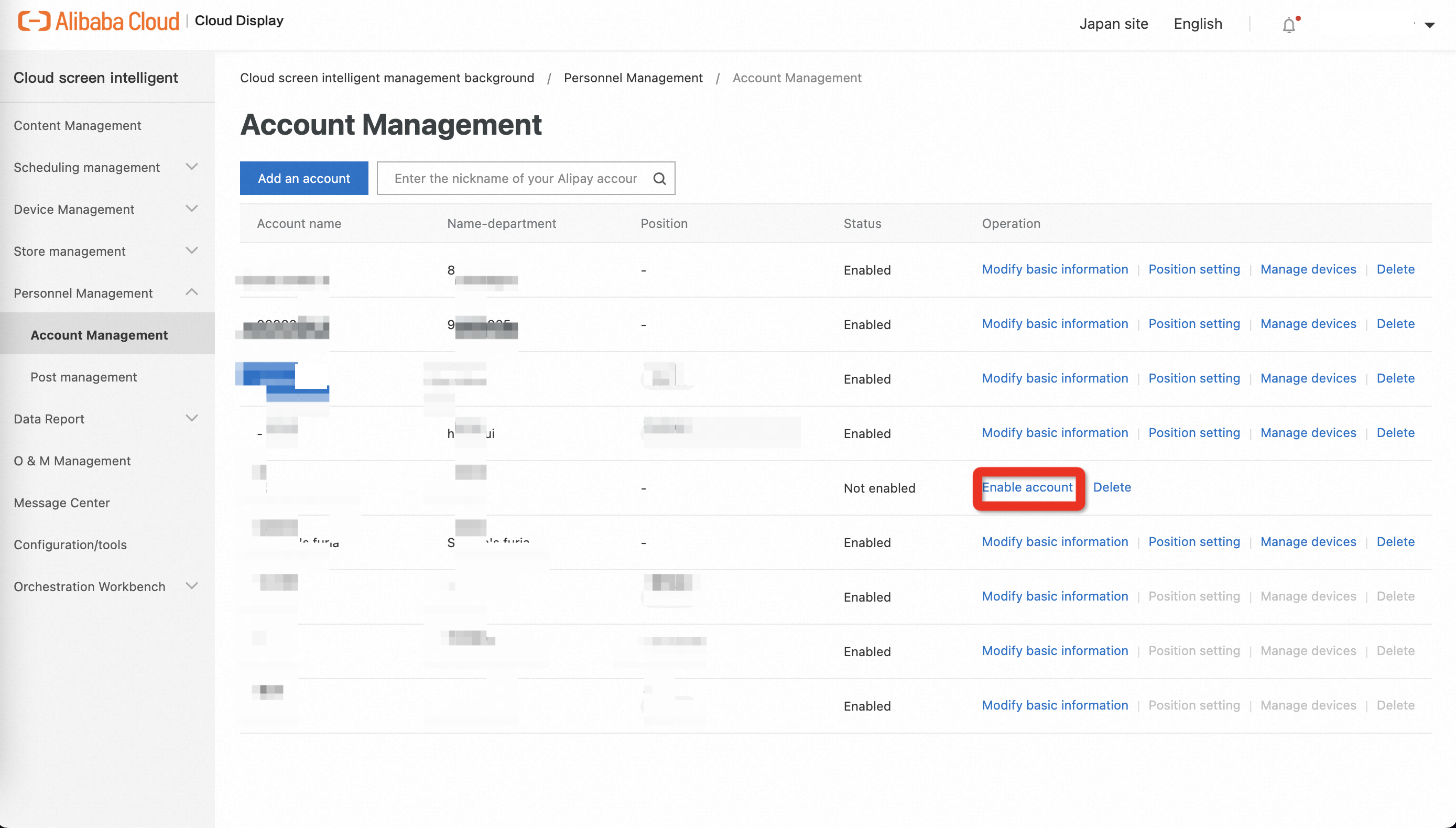
Task: Modify basic information in last row
Action: pos(1055,706)
